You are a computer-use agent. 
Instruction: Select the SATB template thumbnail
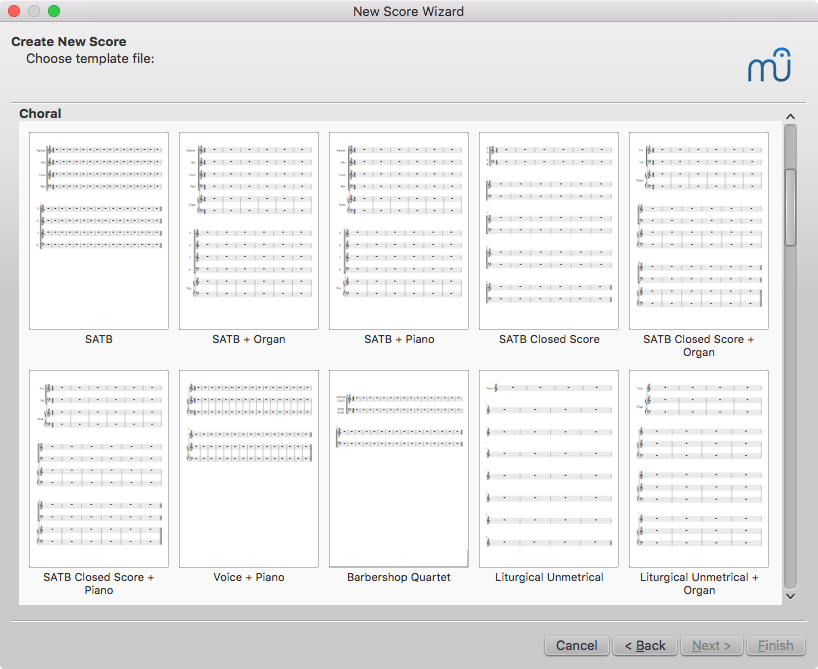point(99,231)
